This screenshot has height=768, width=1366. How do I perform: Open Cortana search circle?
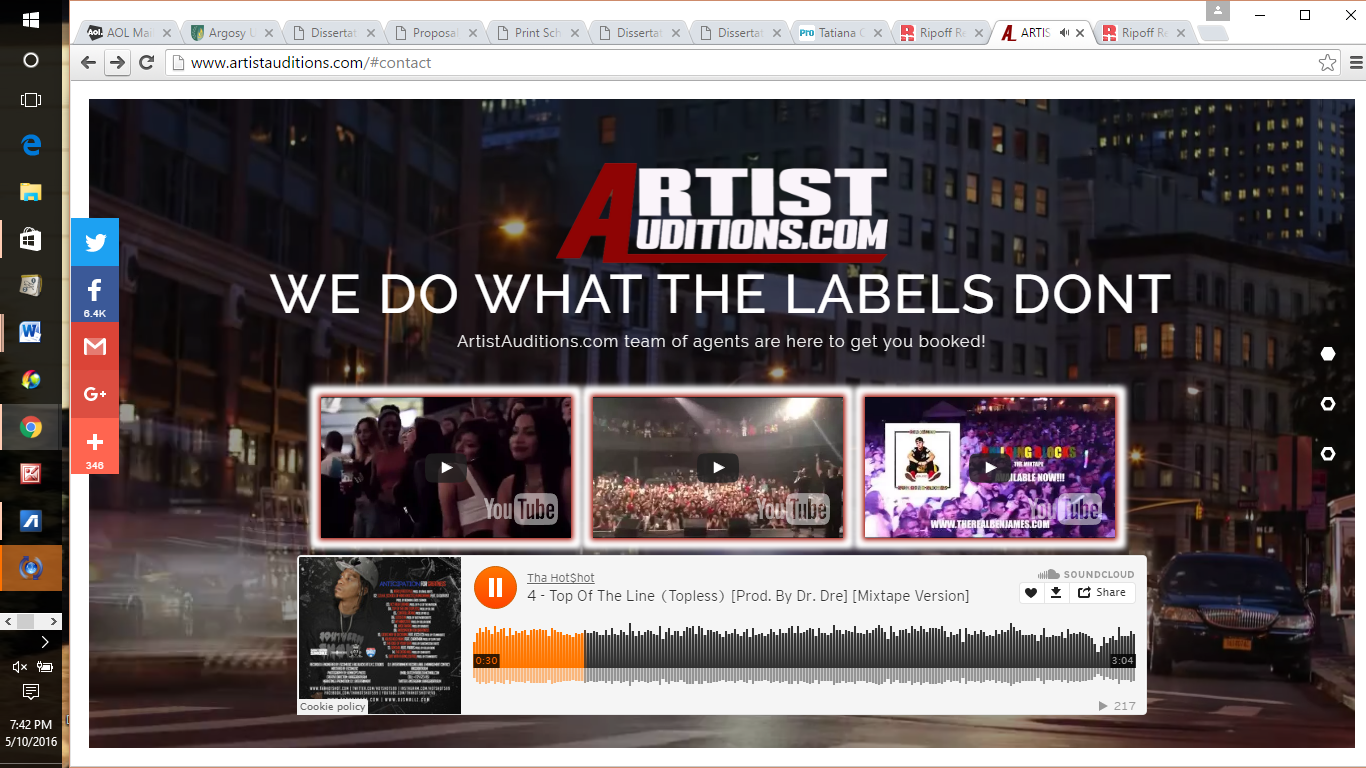31,60
